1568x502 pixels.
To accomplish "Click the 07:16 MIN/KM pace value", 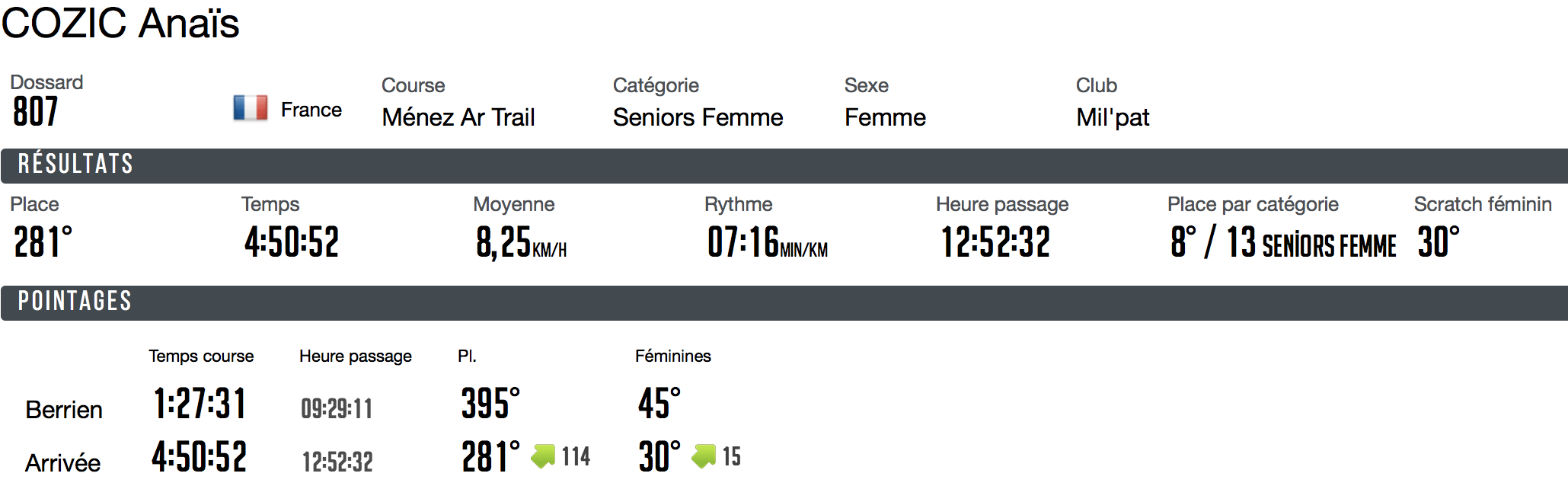I will pos(768,242).
